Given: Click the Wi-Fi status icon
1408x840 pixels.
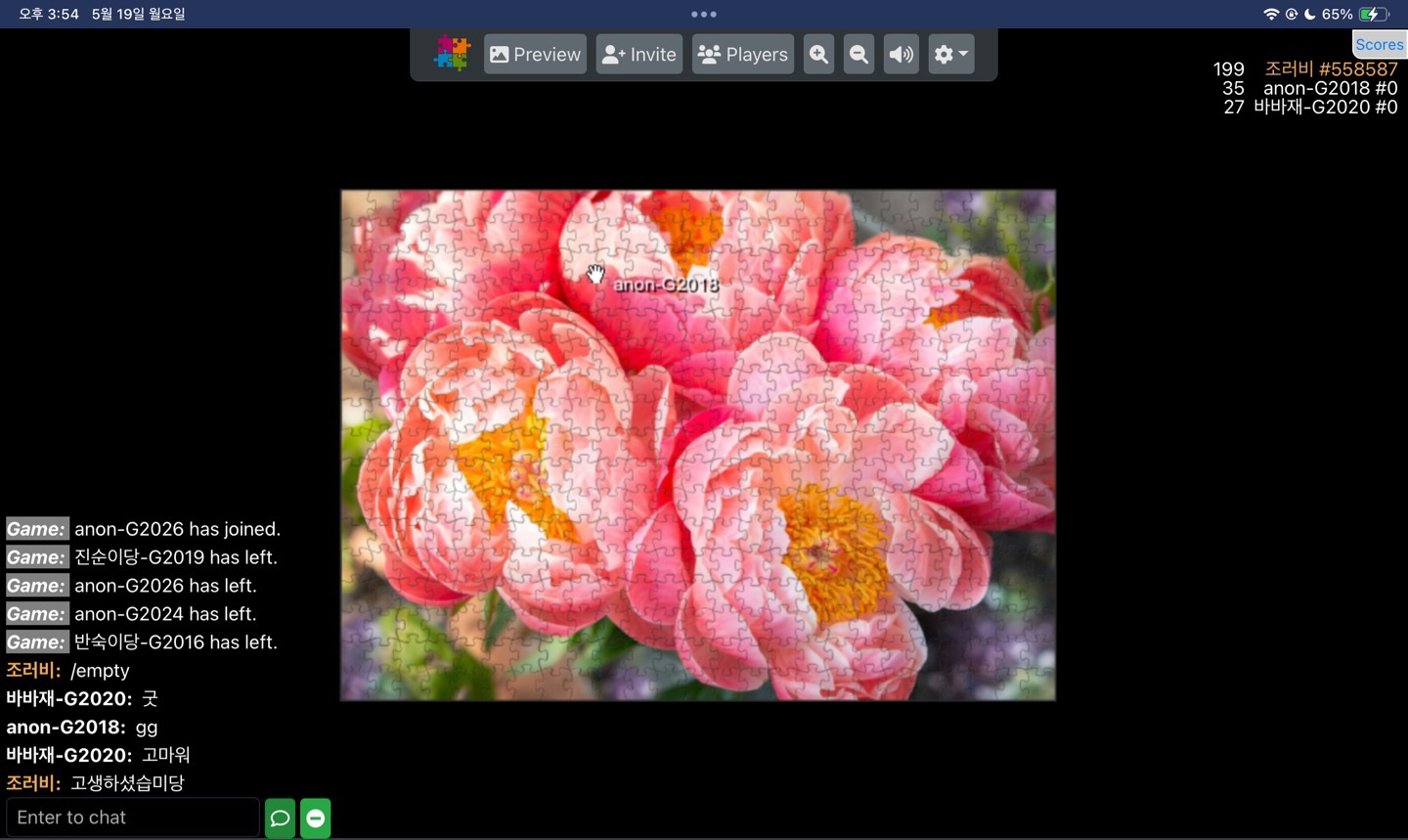Looking at the screenshot, I should (x=1271, y=14).
